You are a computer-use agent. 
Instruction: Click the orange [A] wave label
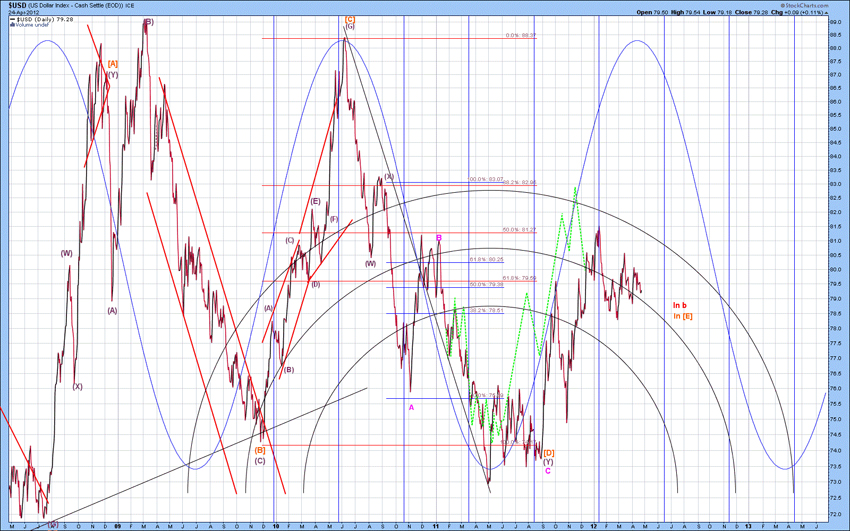tap(113, 63)
